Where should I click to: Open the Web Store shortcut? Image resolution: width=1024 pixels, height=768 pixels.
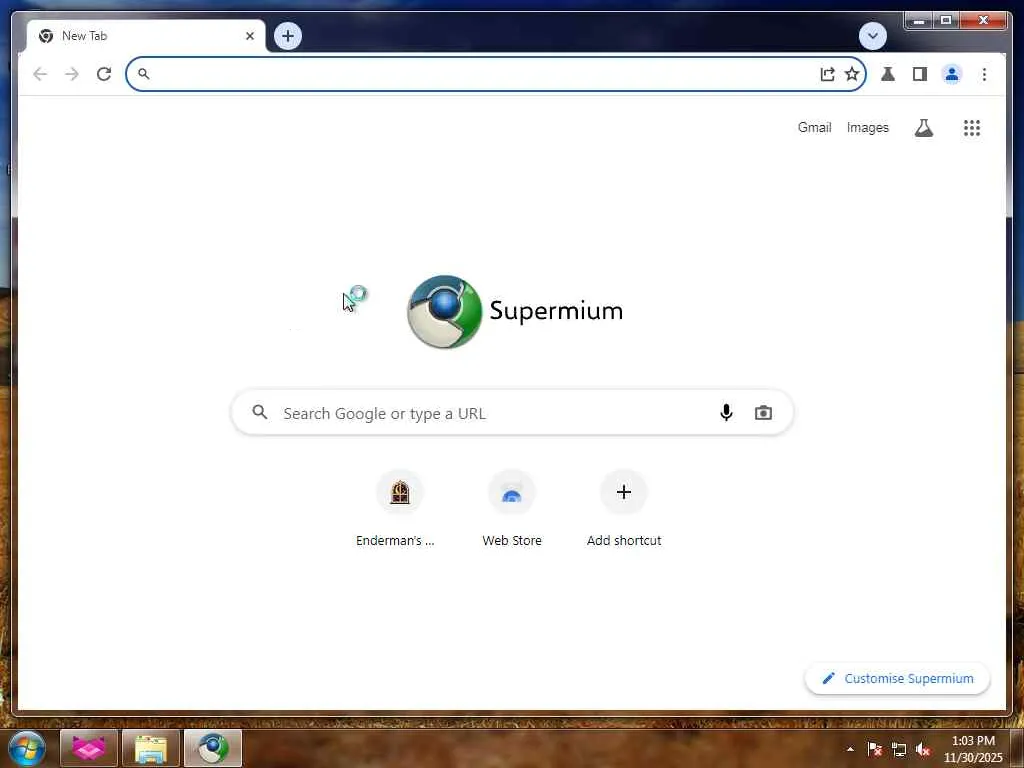(512, 508)
